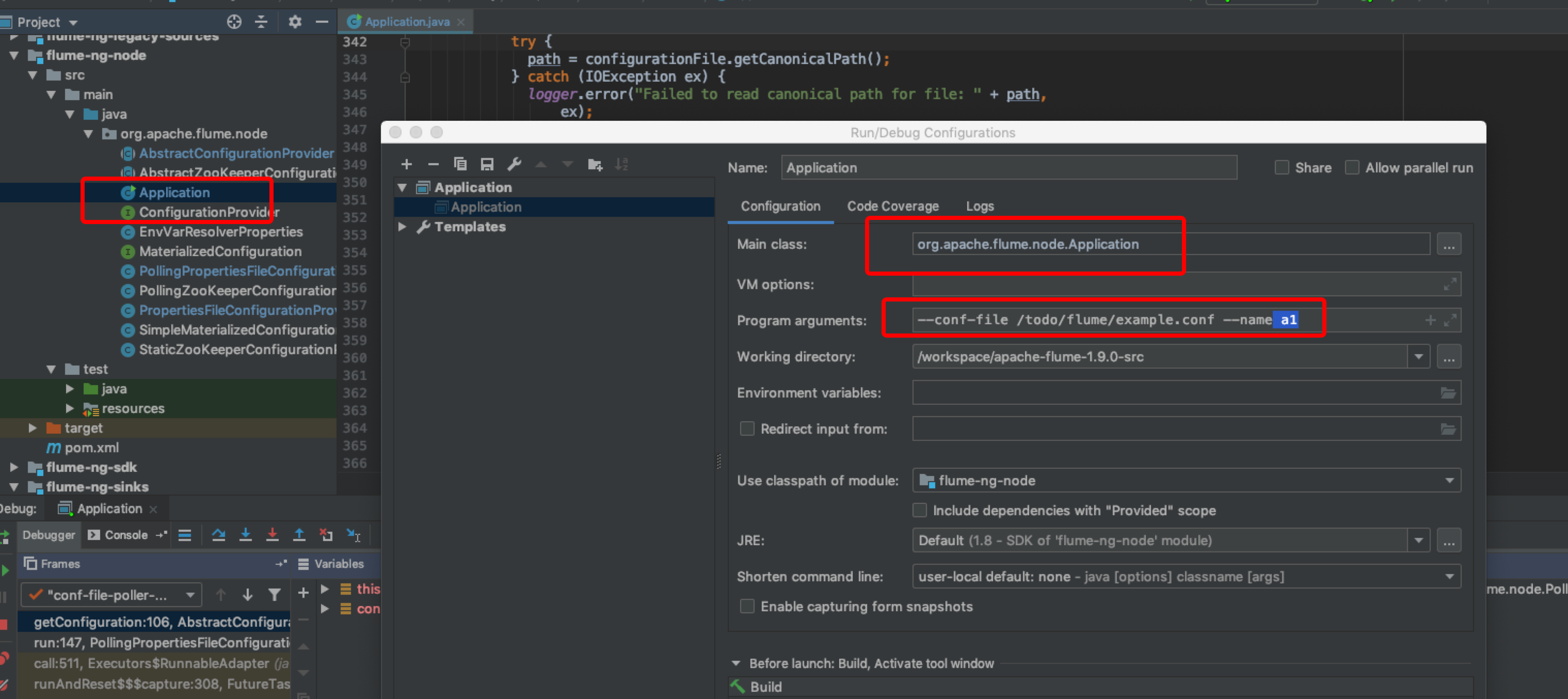Sort configurations alphabetically
Image resolution: width=1568 pixels, height=699 pixels.
(621, 164)
